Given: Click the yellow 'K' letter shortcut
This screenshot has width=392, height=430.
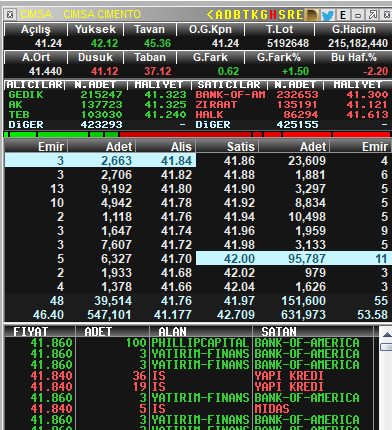Looking at the screenshot, I should (255, 15).
